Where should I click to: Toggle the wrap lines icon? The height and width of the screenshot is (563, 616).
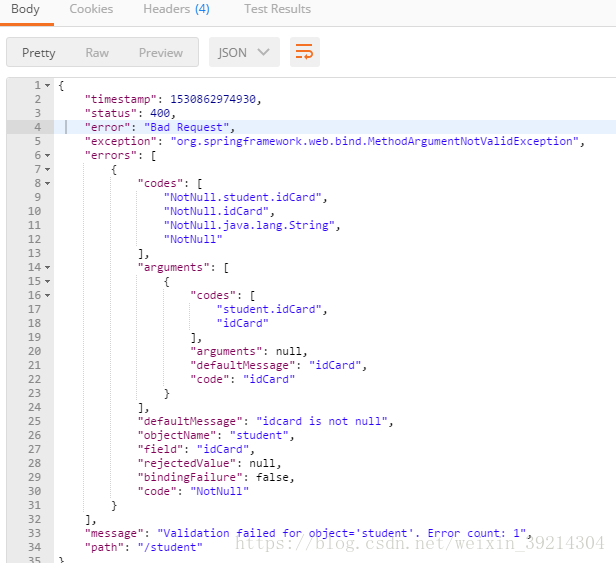pos(305,52)
